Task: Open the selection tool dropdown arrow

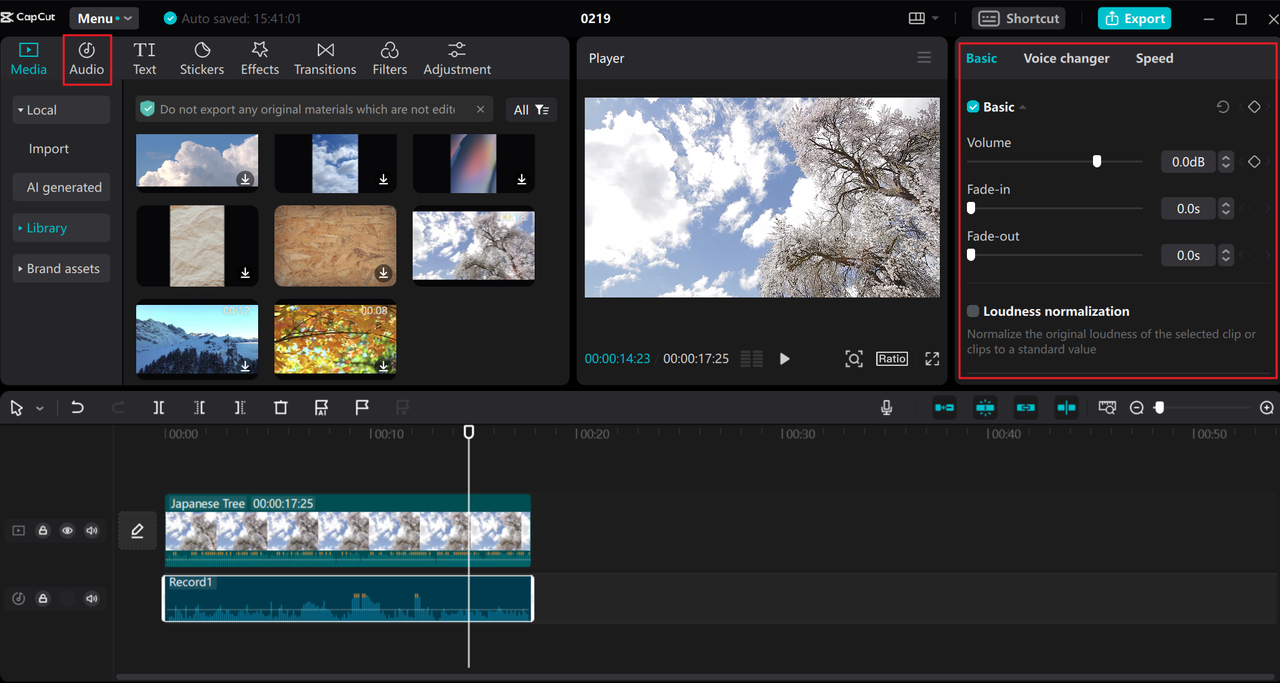Action: click(40, 408)
